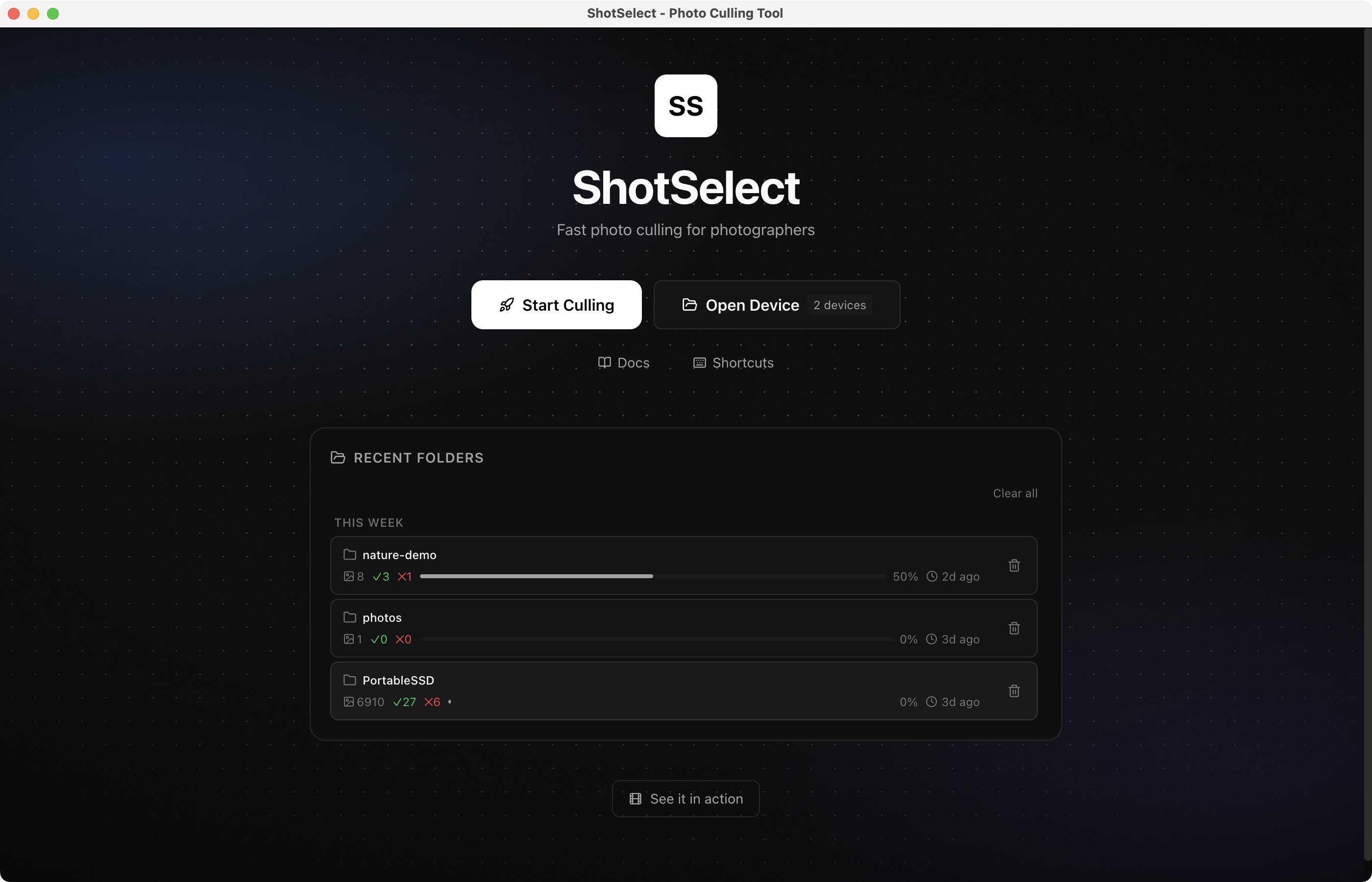Click the book icon next to Docs

coord(604,363)
